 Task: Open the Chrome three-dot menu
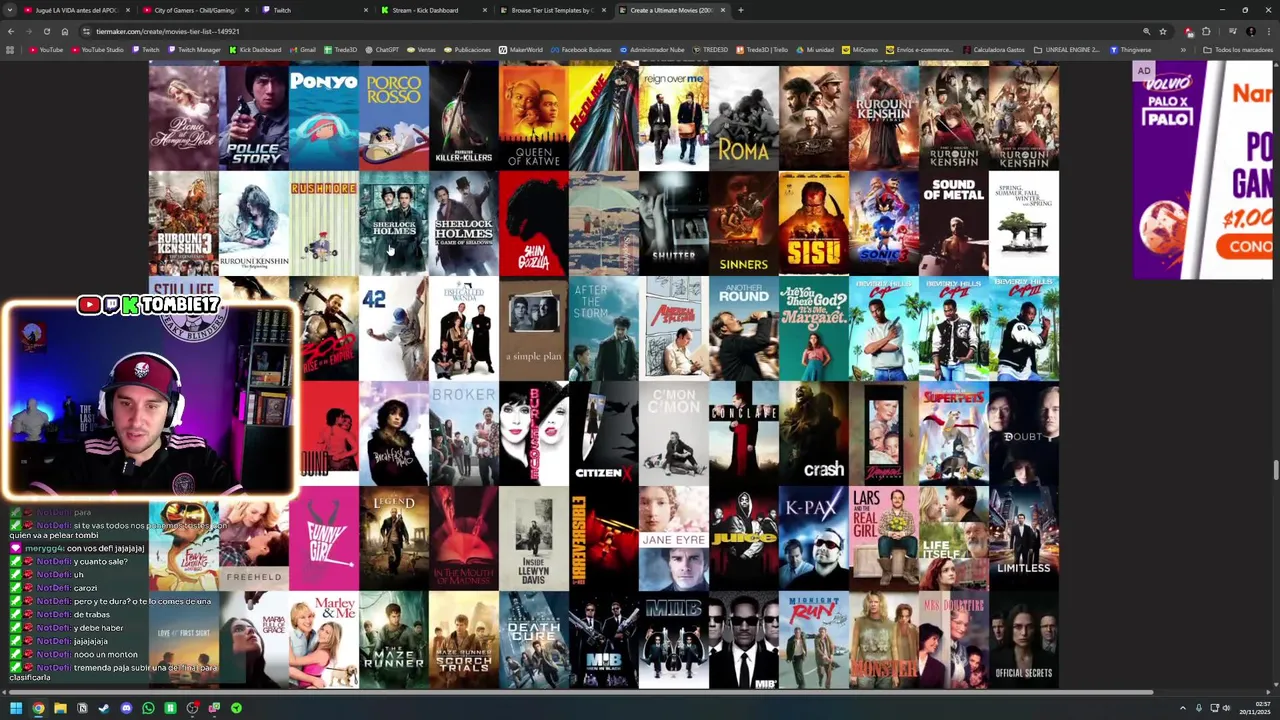coord(1268,31)
